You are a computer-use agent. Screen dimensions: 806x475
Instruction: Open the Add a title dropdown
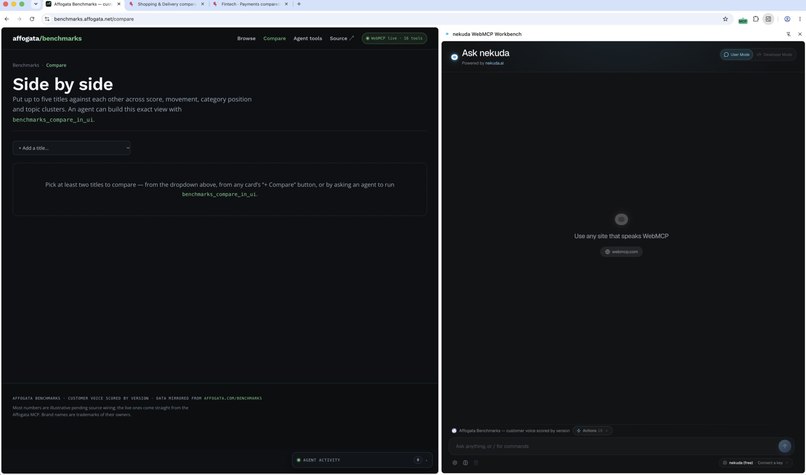point(72,148)
